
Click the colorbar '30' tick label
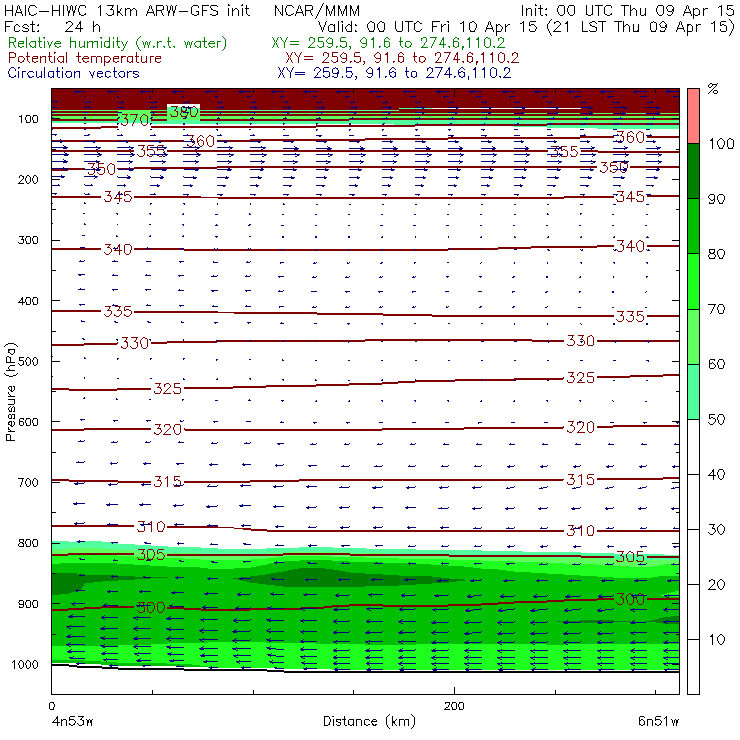716,530
